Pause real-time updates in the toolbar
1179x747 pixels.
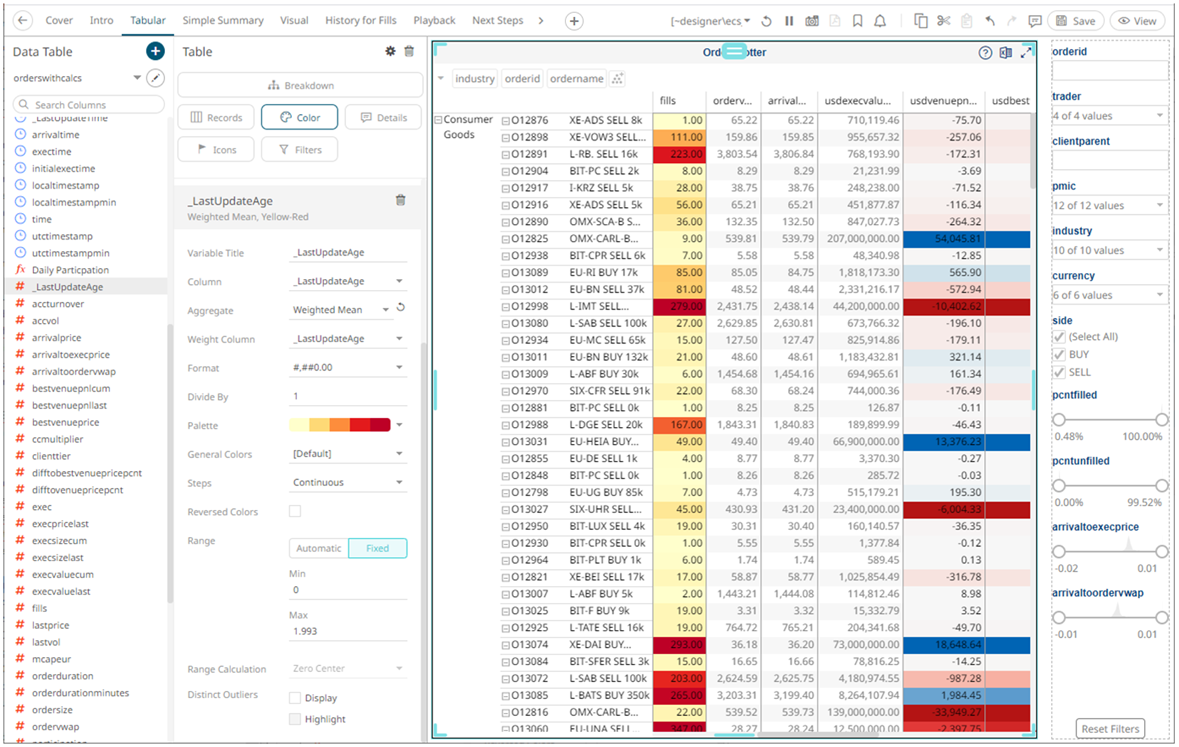tap(789, 21)
